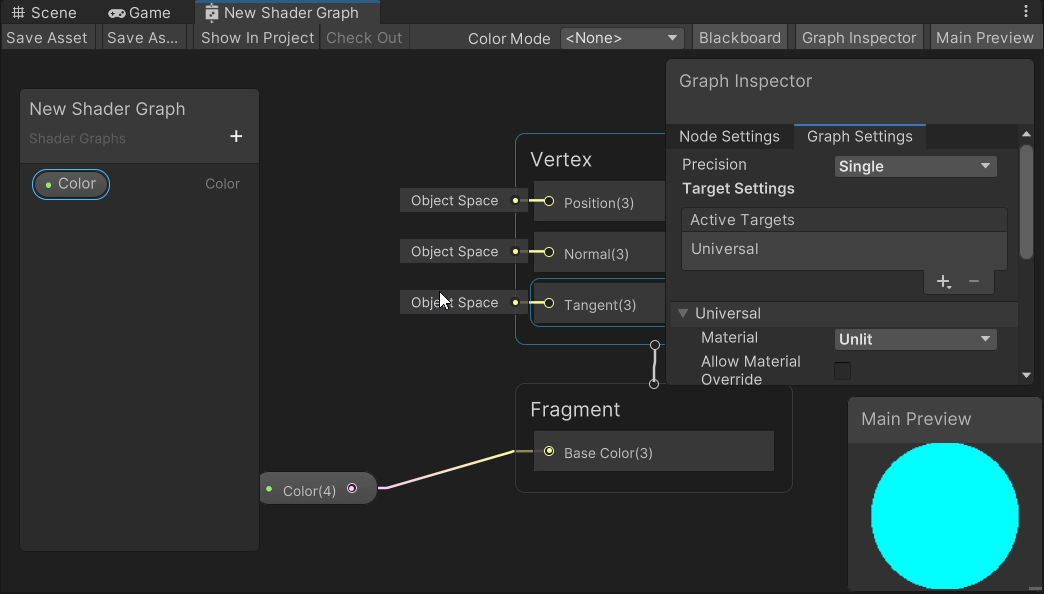
Task: Click the Tangent(3) input port
Action: coord(549,304)
